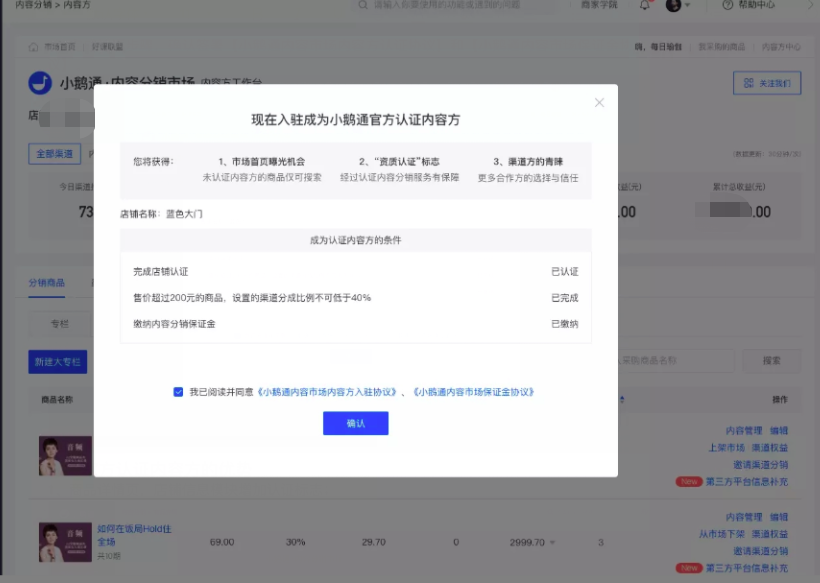
Task: Click second 第三方平台信息补充 link
Action: point(747,568)
